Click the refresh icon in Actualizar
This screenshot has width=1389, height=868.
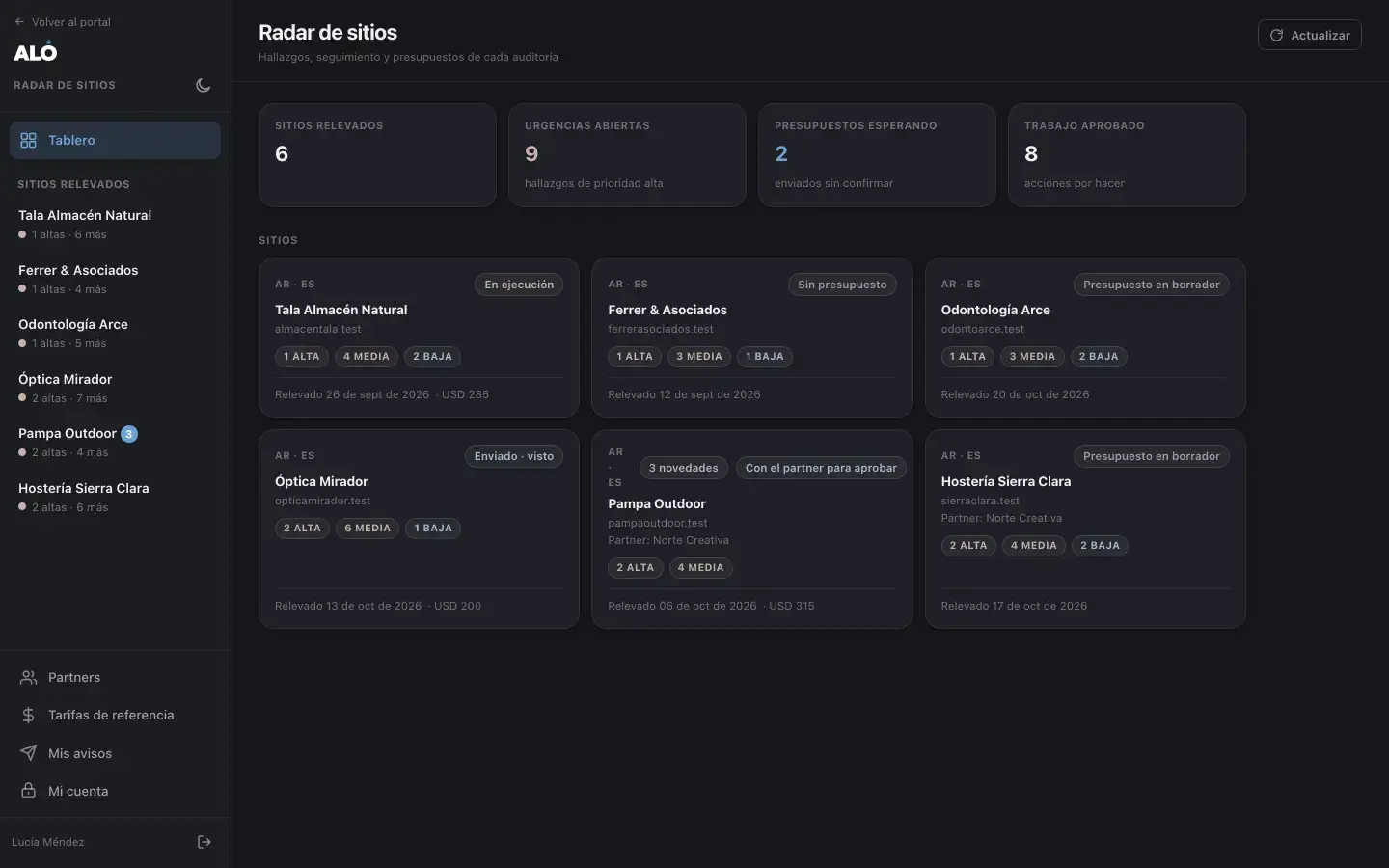click(1276, 35)
